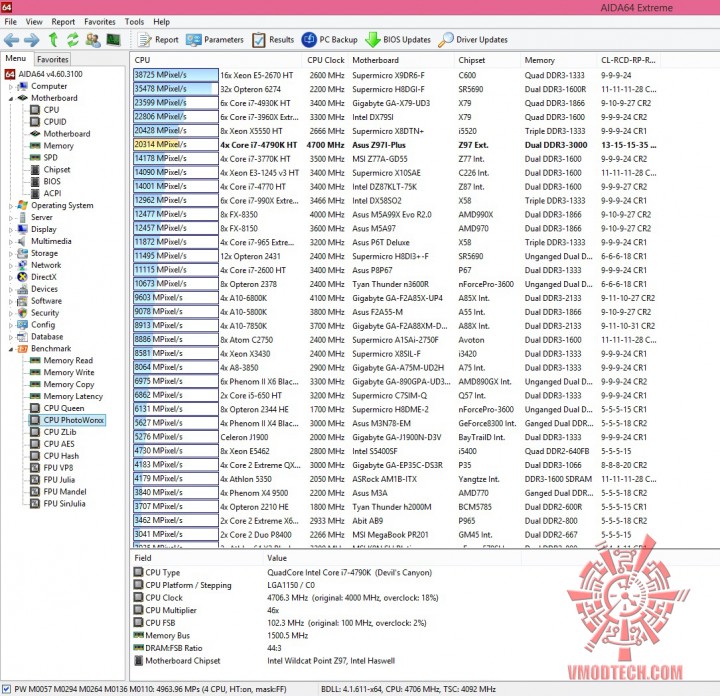Viewport: 720px width, 696px height.
Task: Launch PC Backup
Action: pyautogui.click(x=329, y=40)
